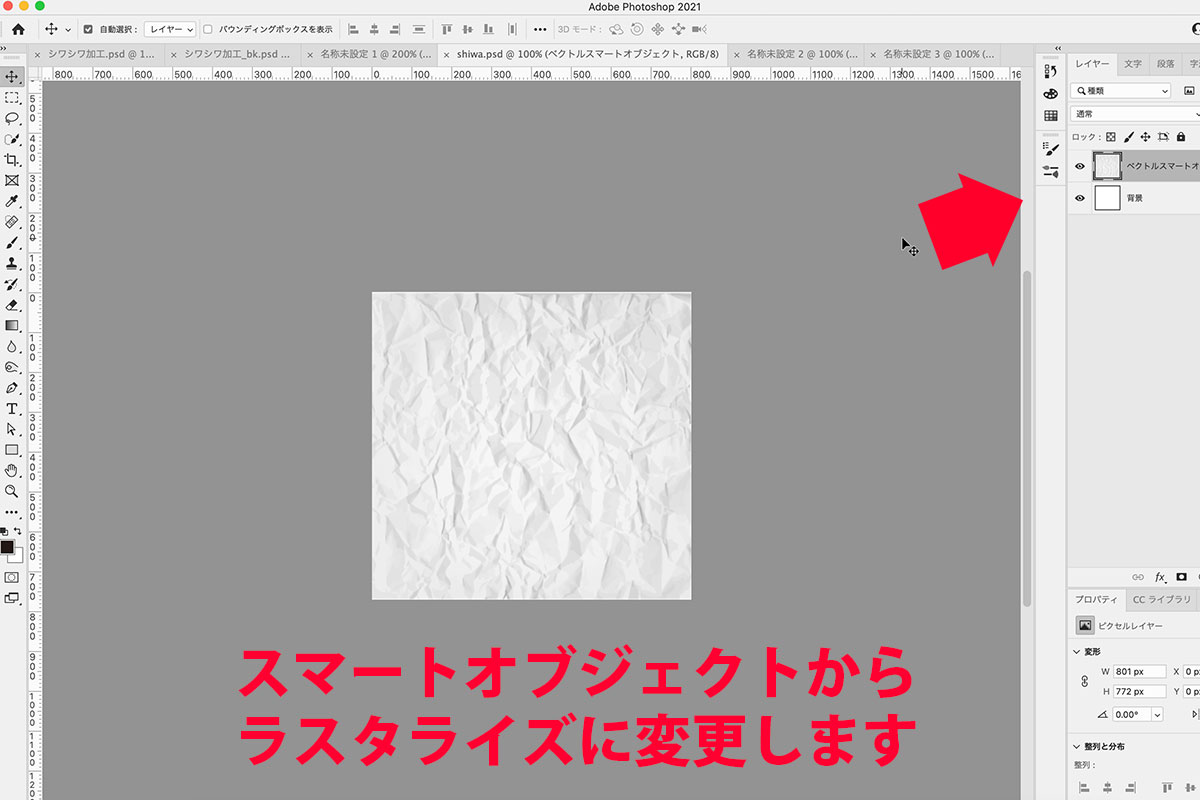Select the Zoom tool

pos(12,491)
